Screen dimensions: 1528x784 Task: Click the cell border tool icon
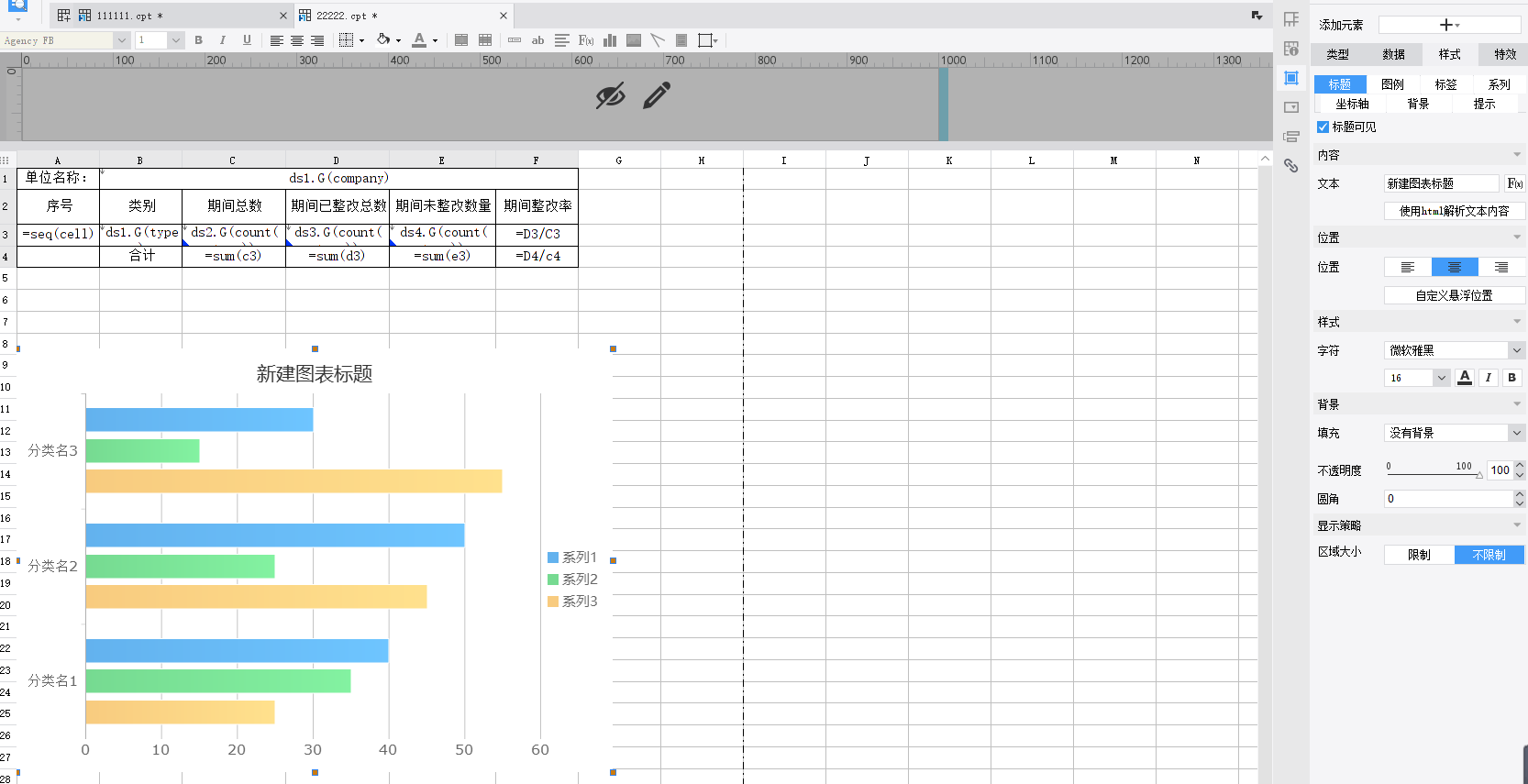(346, 40)
